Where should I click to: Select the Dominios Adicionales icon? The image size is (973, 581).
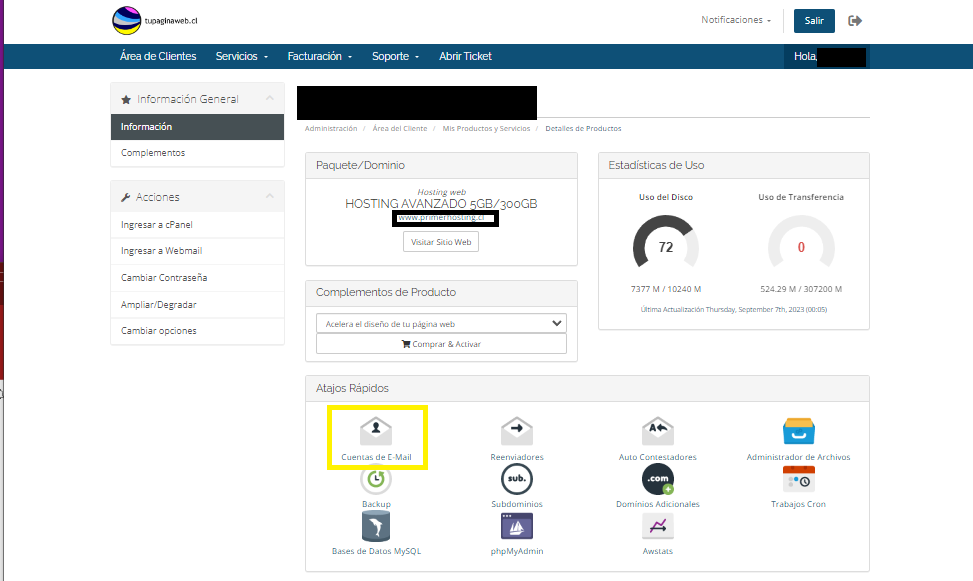(x=657, y=480)
